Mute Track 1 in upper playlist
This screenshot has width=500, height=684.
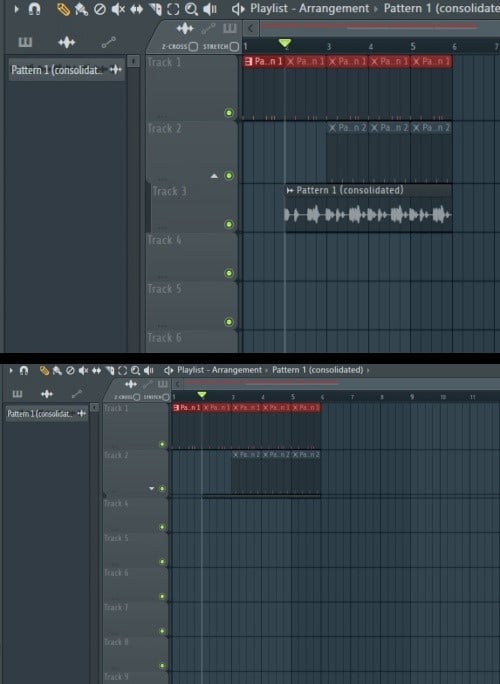click(229, 113)
